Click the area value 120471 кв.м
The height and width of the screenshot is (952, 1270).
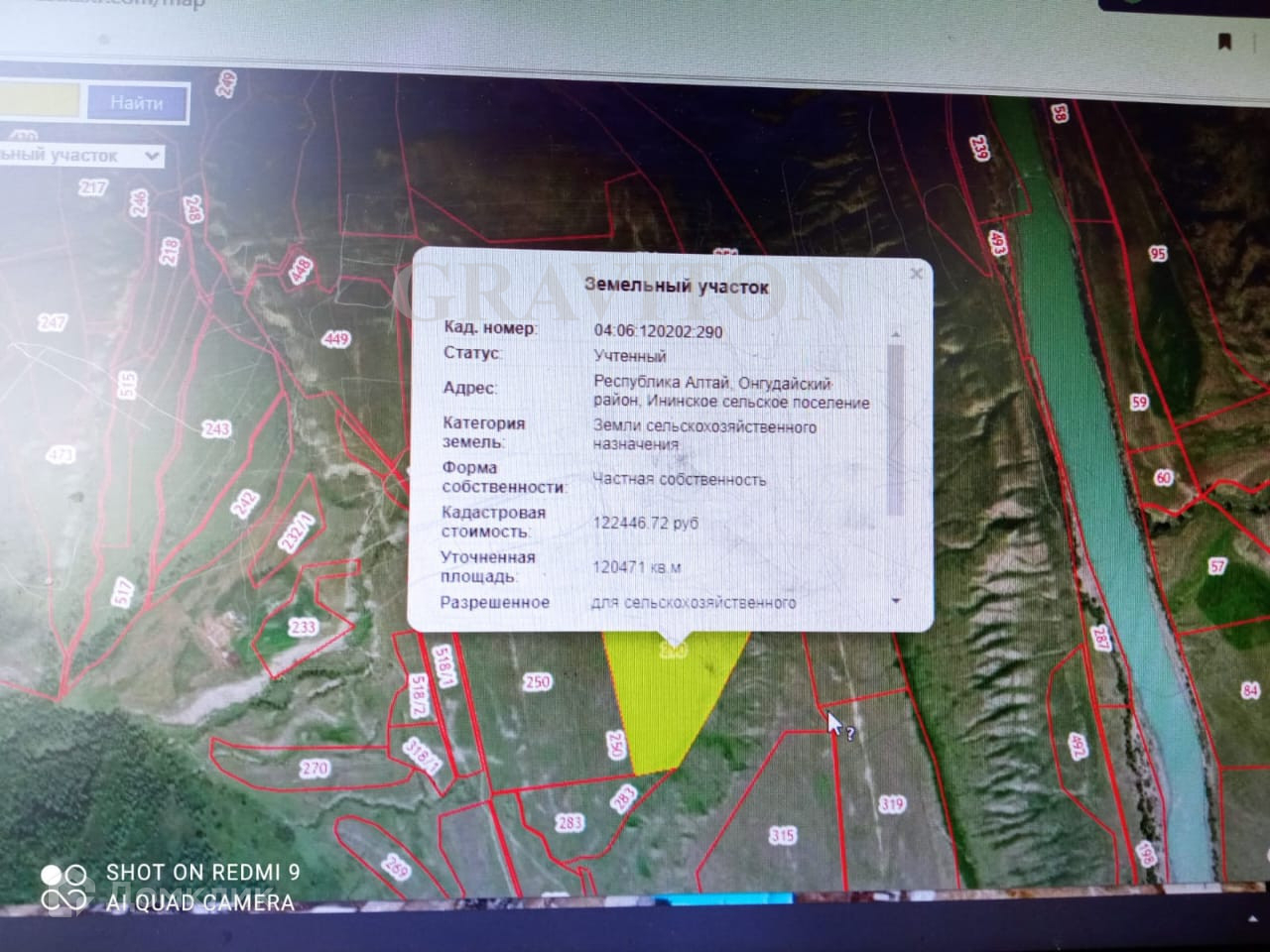tap(637, 567)
